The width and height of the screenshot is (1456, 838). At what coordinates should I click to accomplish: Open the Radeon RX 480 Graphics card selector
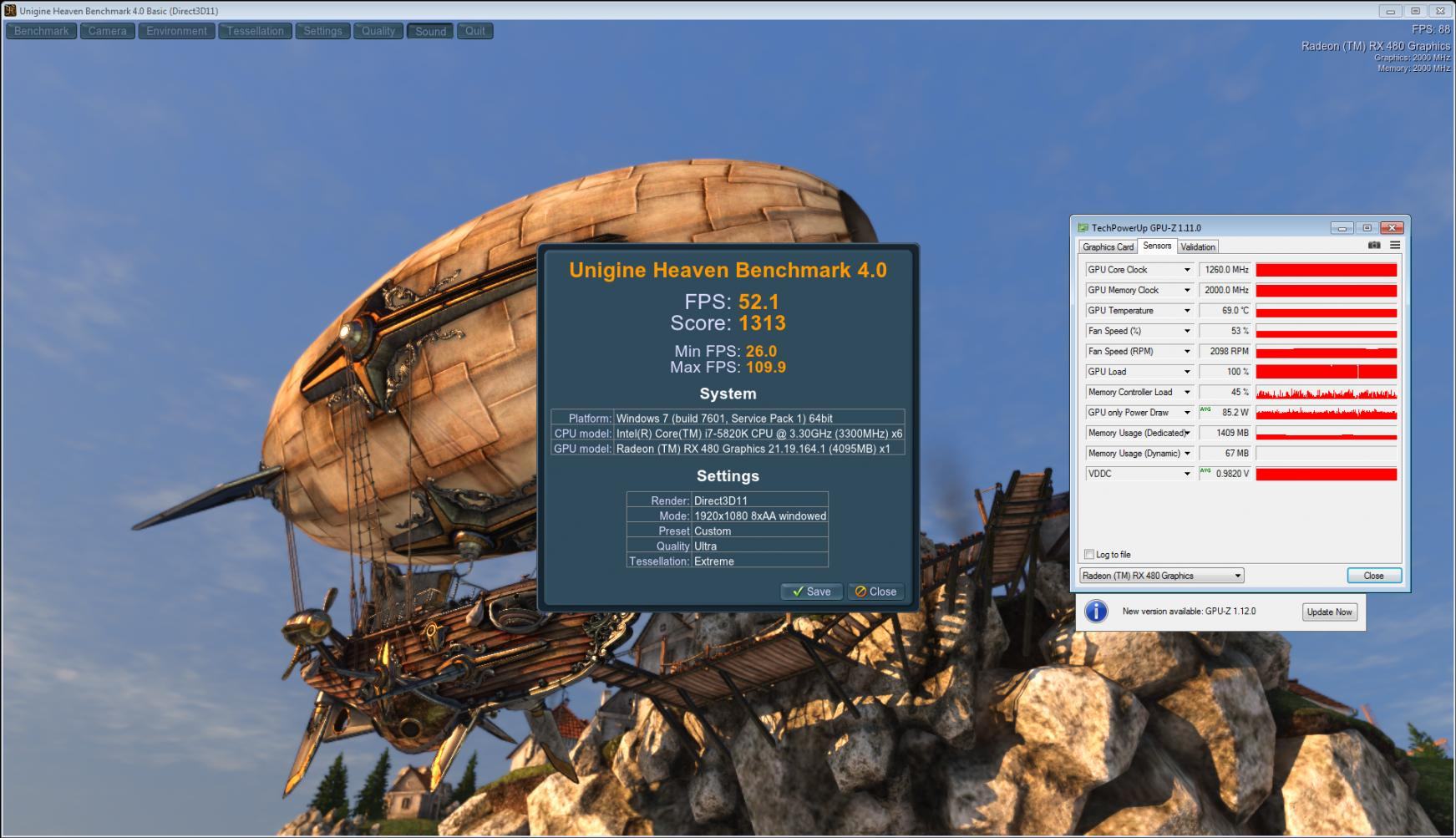click(x=1161, y=576)
